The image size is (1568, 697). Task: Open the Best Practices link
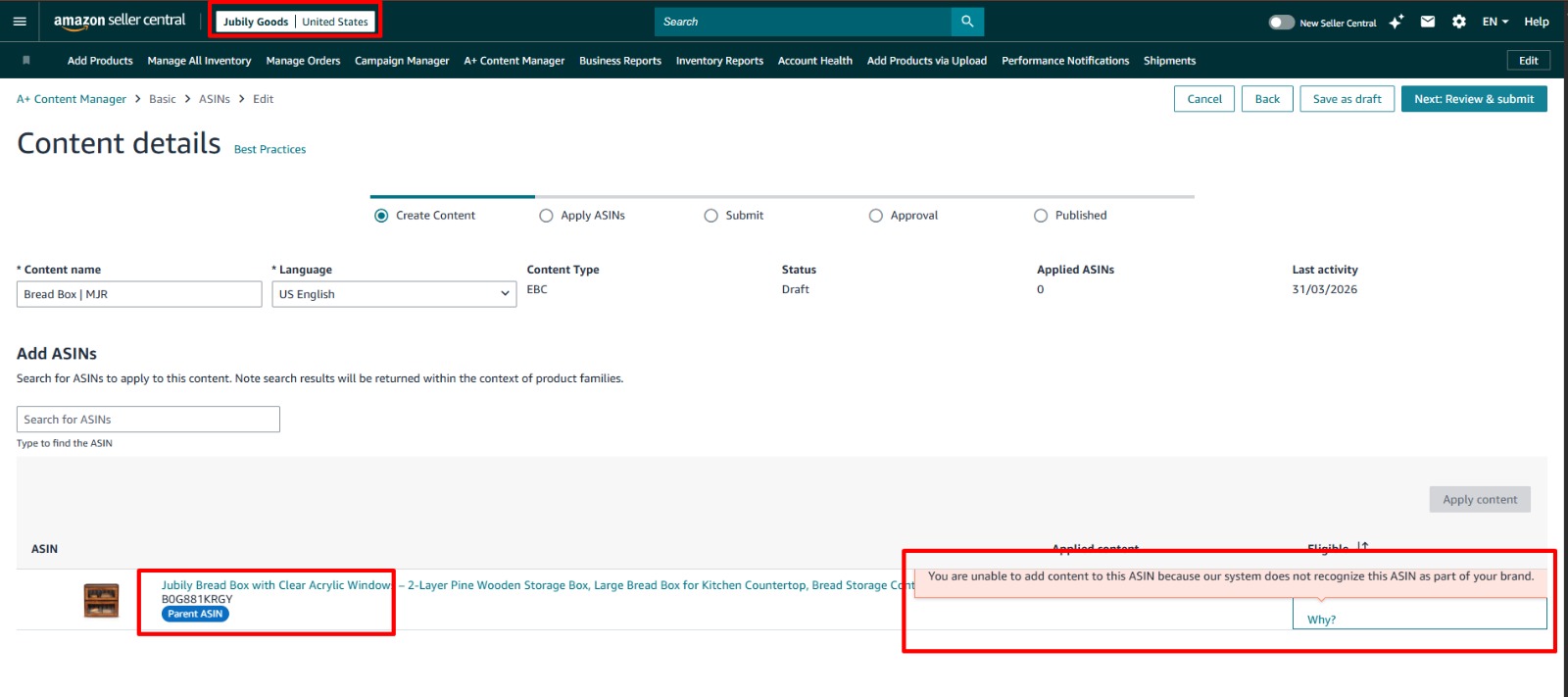click(x=269, y=150)
